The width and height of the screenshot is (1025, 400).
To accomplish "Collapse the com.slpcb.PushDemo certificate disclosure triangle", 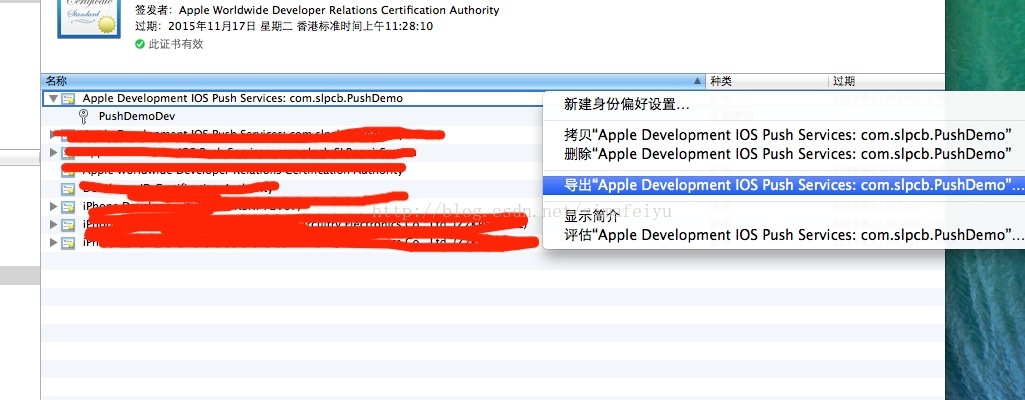I will 53,99.
